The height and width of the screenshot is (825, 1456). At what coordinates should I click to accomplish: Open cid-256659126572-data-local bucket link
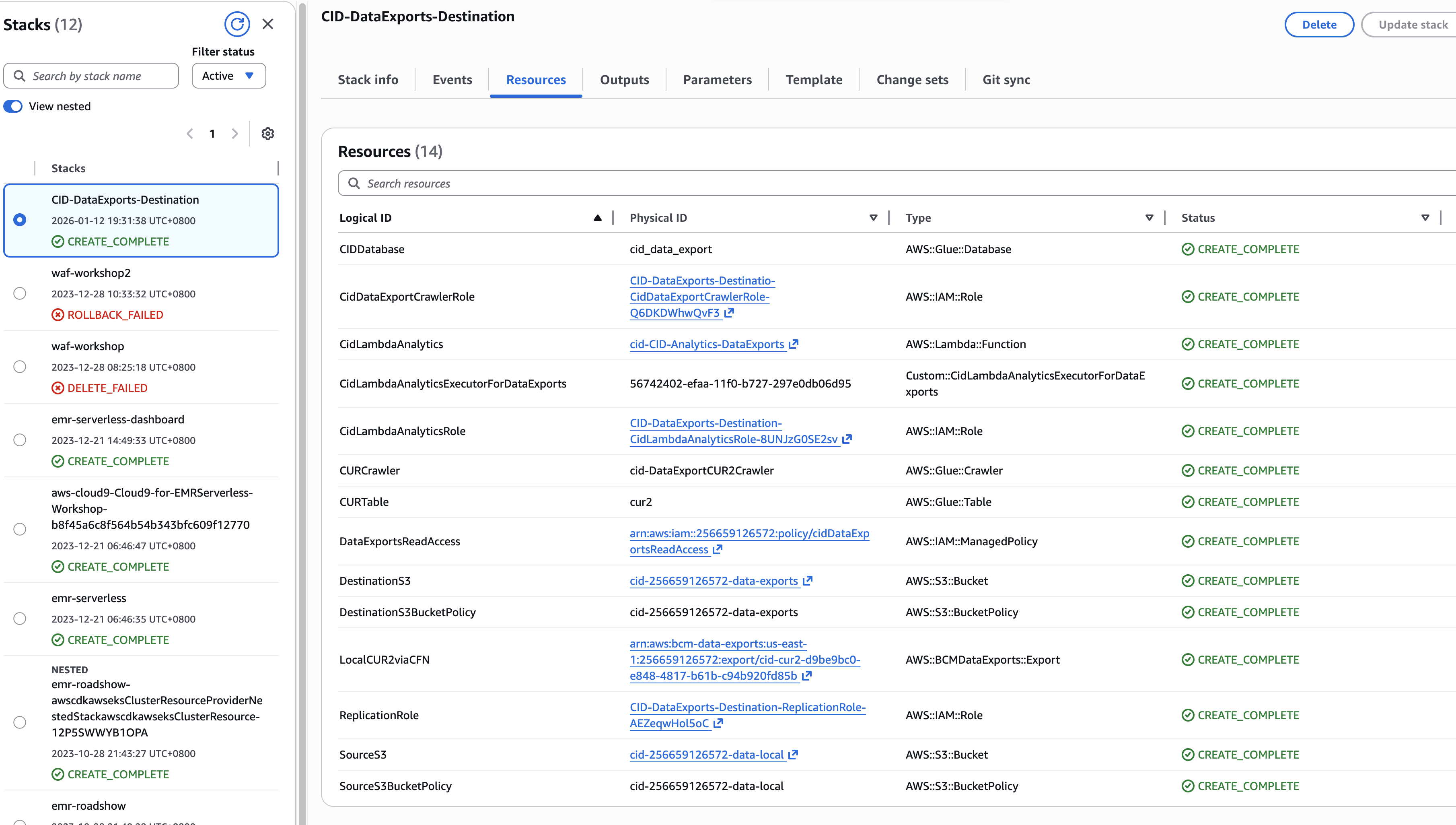706,755
